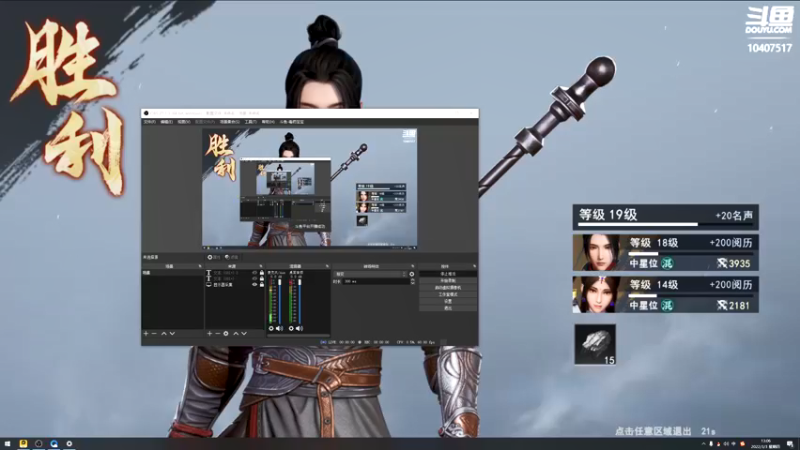Move scene down in the scenes list

[172, 334]
